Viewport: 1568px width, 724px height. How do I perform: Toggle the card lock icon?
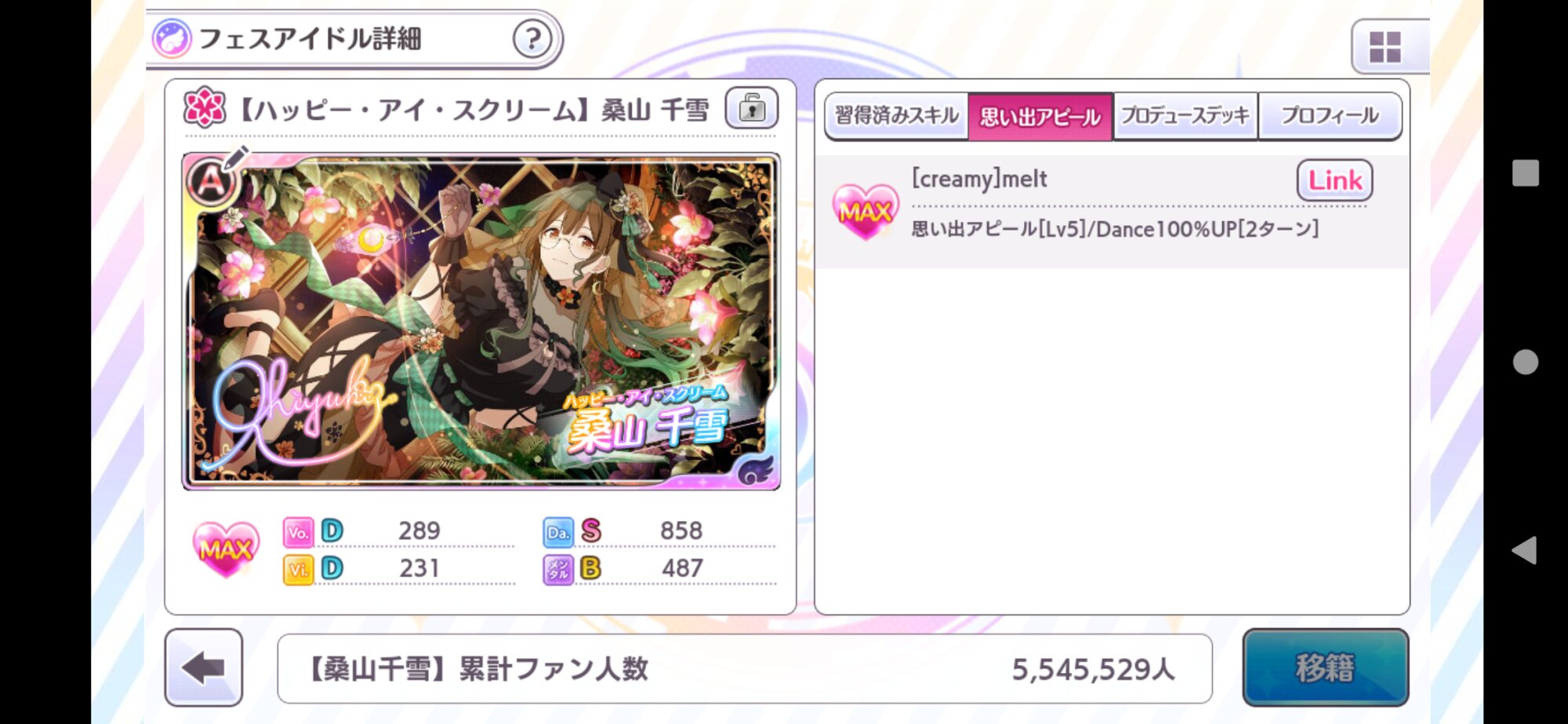(x=752, y=107)
